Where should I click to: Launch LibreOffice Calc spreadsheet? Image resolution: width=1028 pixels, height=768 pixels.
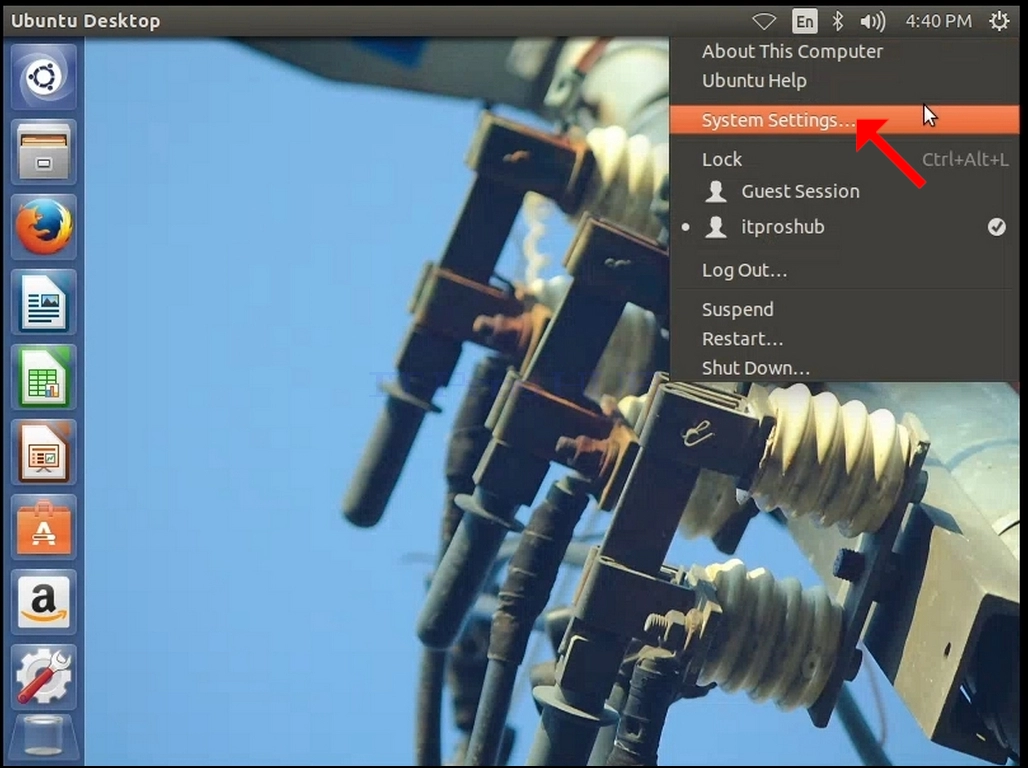[43, 377]
